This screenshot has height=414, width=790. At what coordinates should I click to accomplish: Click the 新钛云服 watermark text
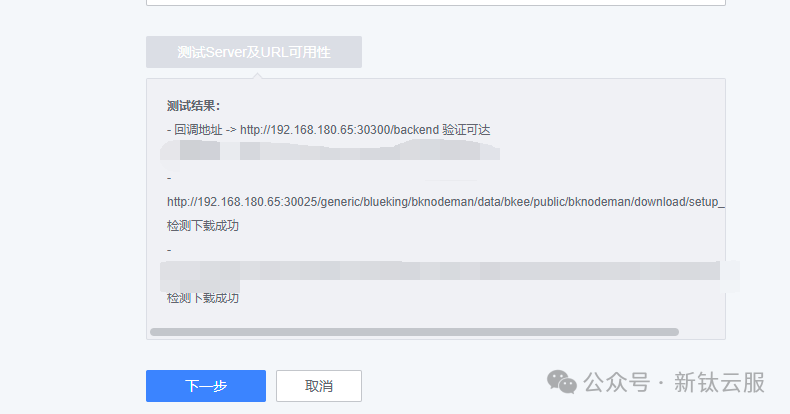click(x=719, y=382)
